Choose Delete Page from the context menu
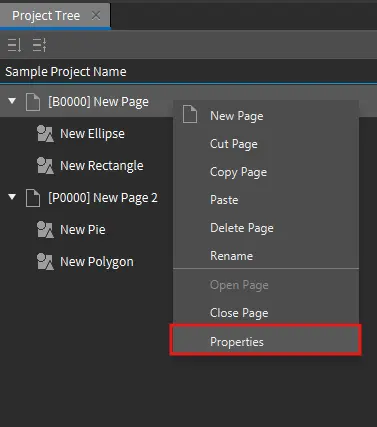The image size is (377, 427). coord(266,228)
